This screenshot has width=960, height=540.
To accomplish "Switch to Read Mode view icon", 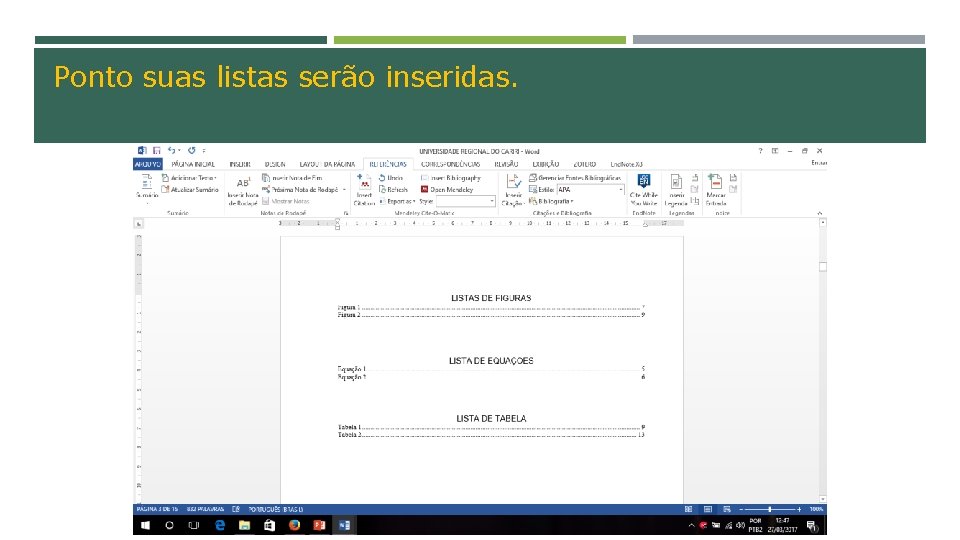I will click(688, 509).
